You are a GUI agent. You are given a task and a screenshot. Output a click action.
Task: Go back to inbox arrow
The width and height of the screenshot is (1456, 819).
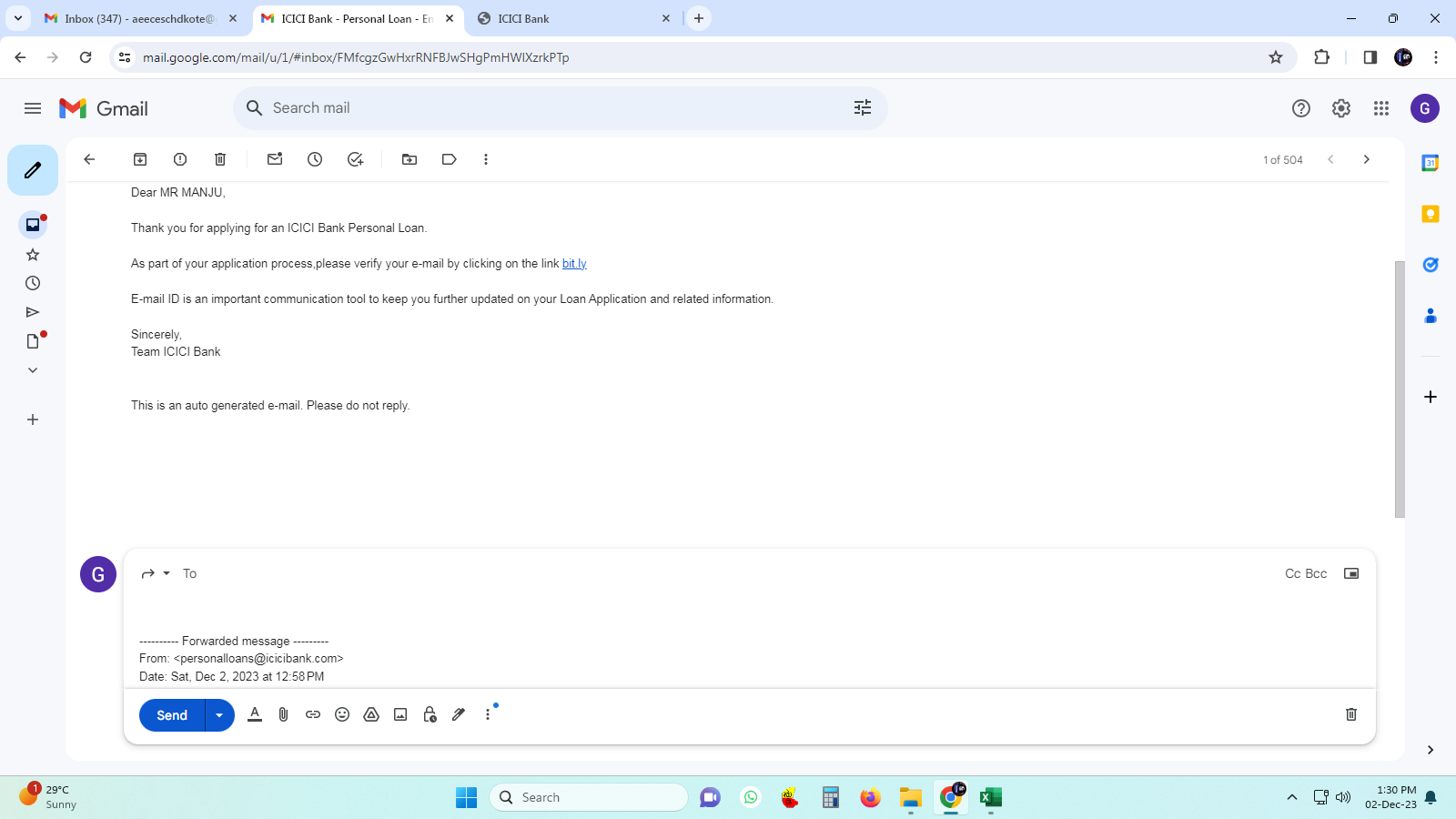(89, 159)
